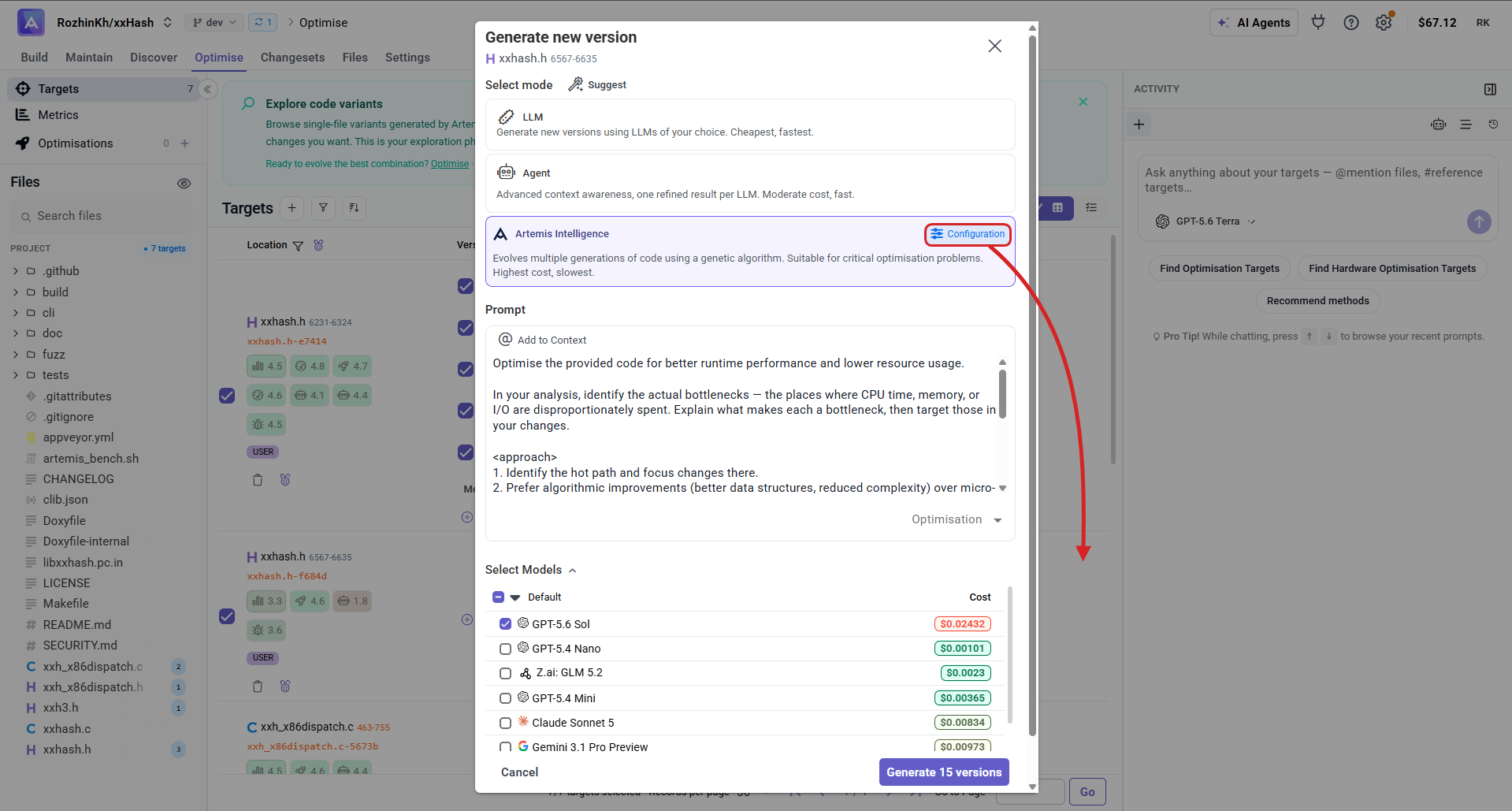Enable the Claude Sonnet 5 model
Viewport: 1512px width, 811px height.
(x=506, y=723)
